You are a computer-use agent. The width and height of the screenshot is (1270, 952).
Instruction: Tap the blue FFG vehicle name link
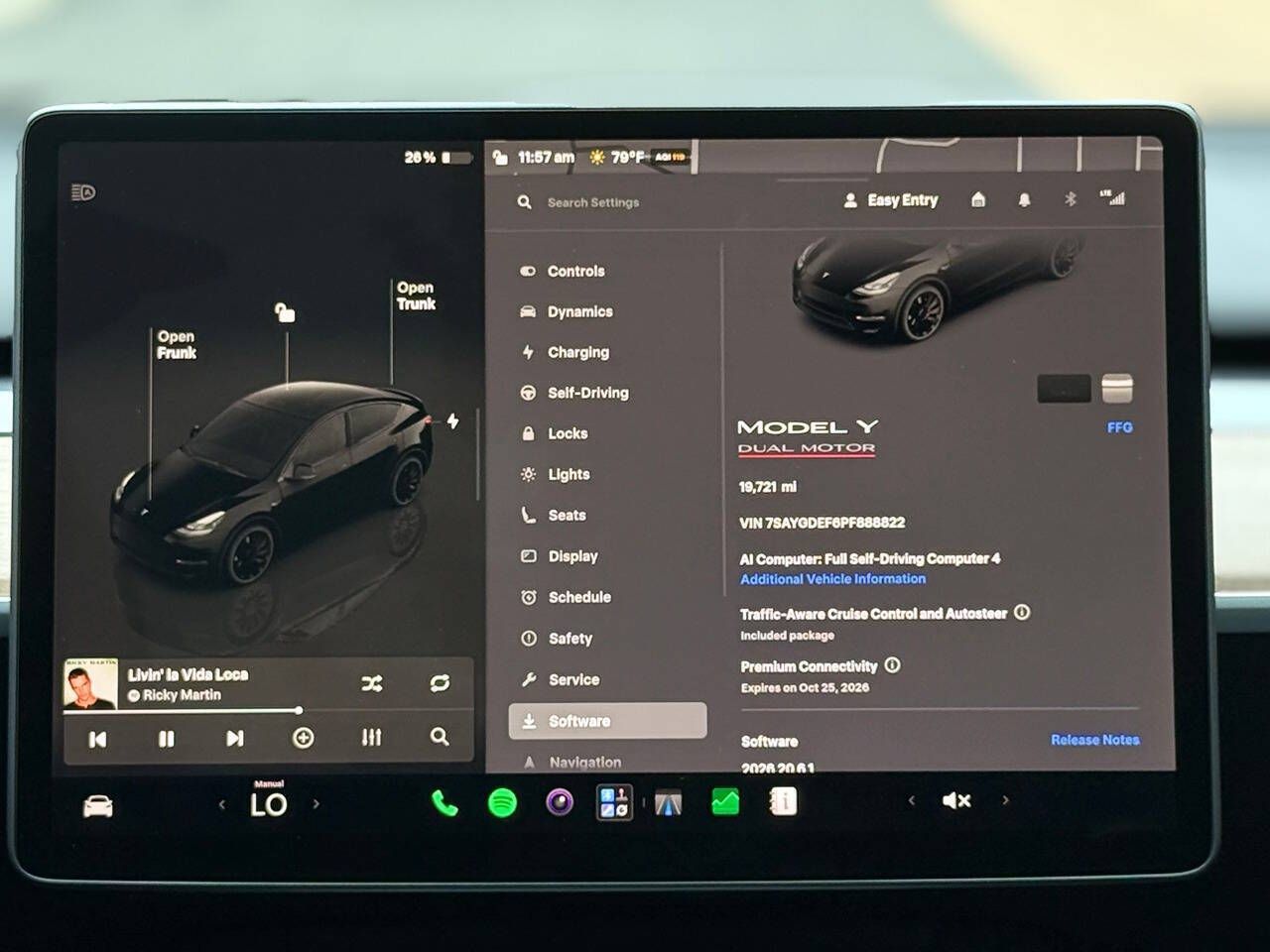pyautogui.click(x=1120, y=427)
